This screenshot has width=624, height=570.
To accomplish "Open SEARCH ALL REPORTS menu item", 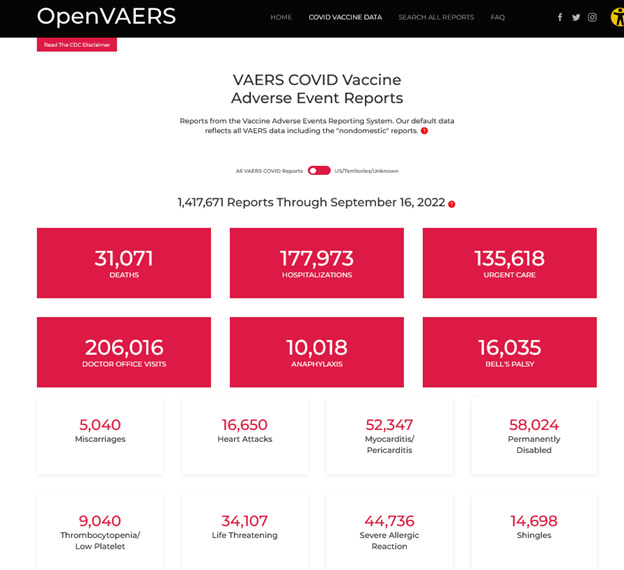I will (436, 17).
